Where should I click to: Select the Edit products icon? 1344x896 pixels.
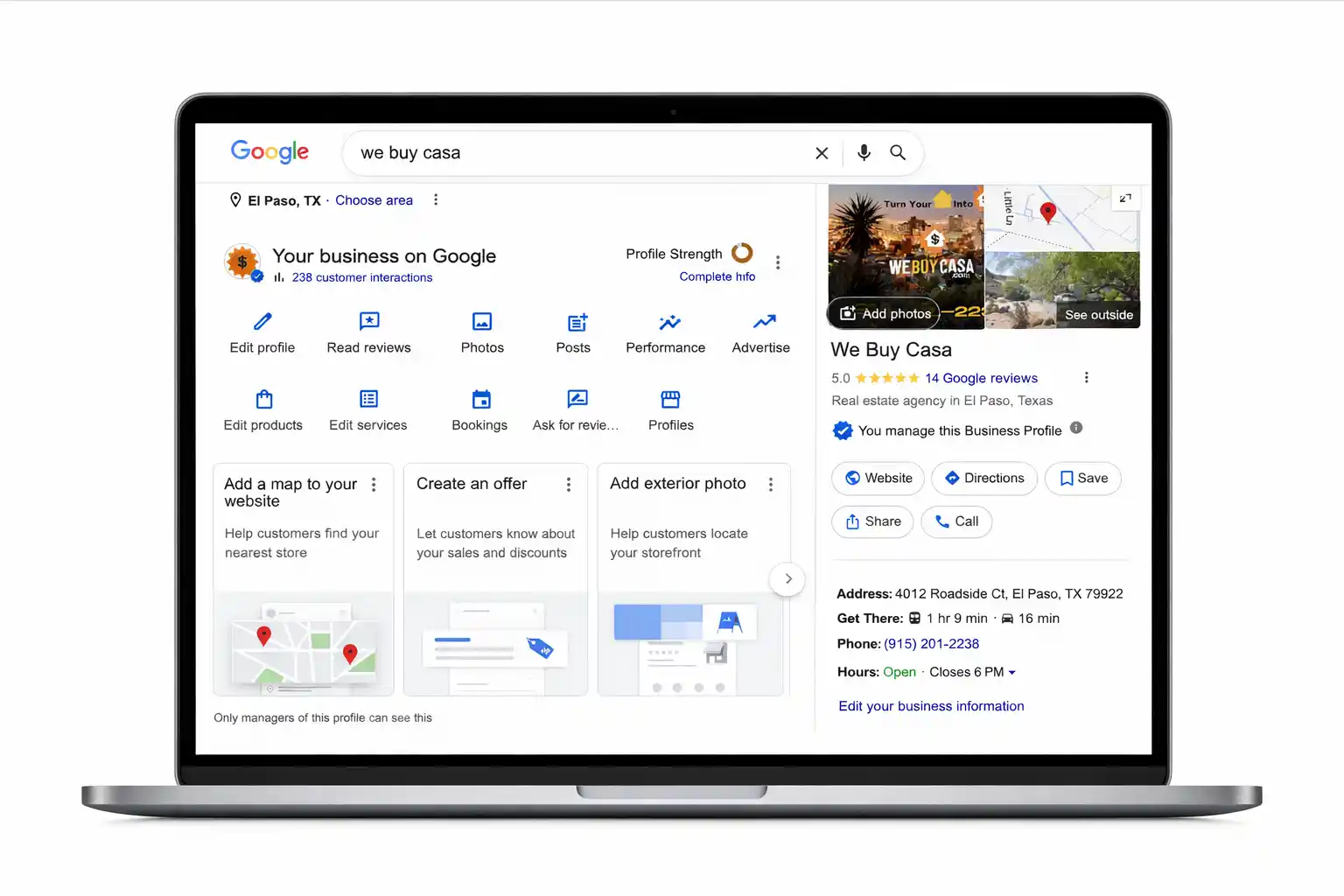(x=262, y=400)
